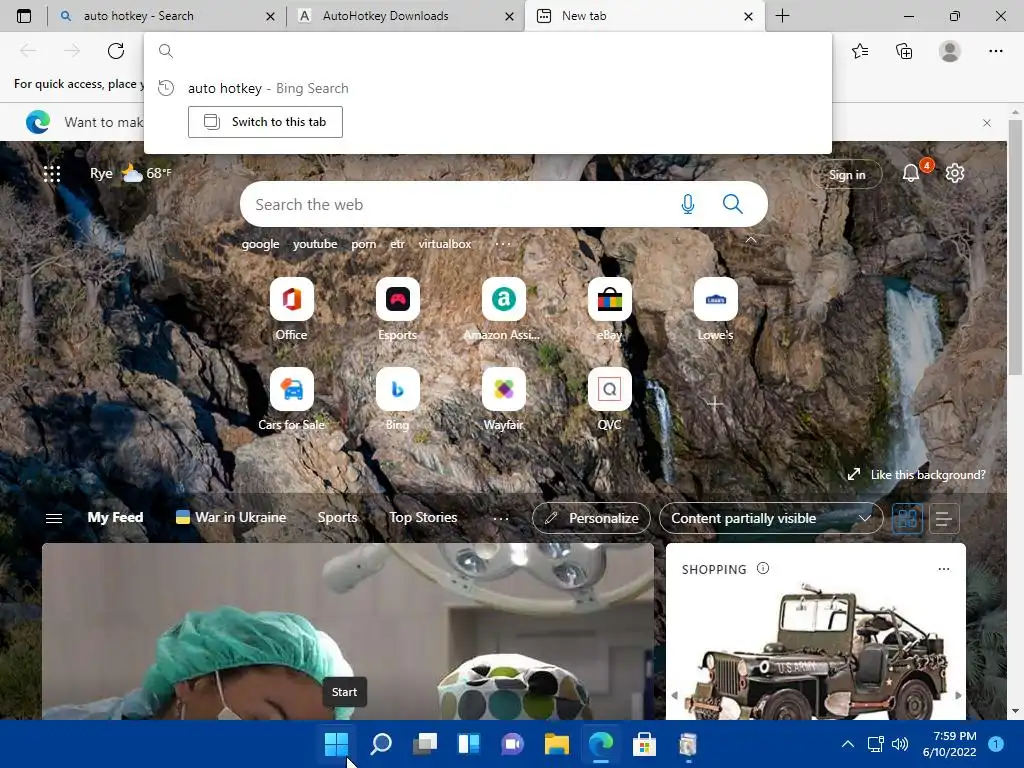Select the My Feed tab
The width and height of the screenshot is (1024, 768).
[116, 517]
